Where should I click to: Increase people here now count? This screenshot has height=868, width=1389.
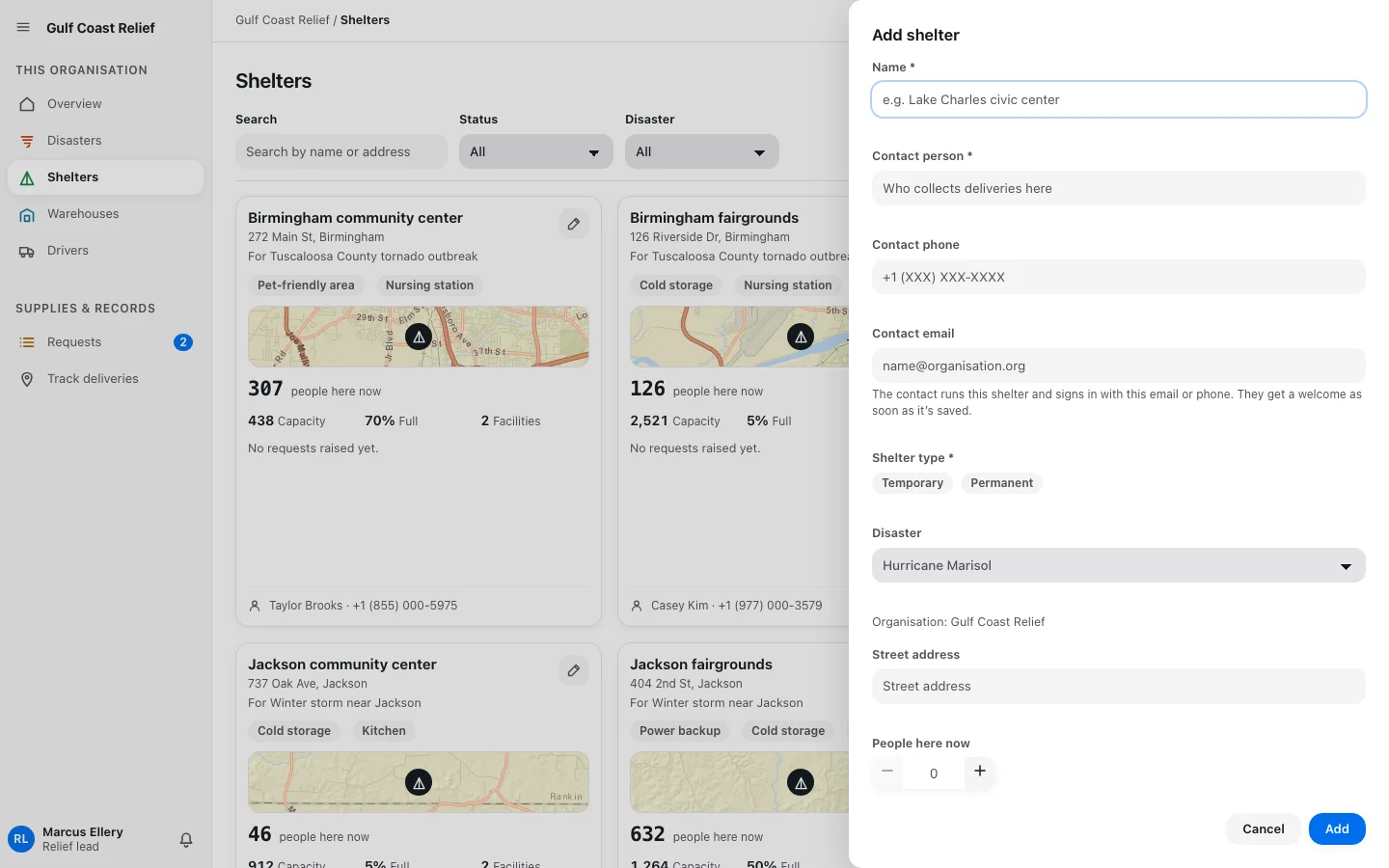point(980,772)
